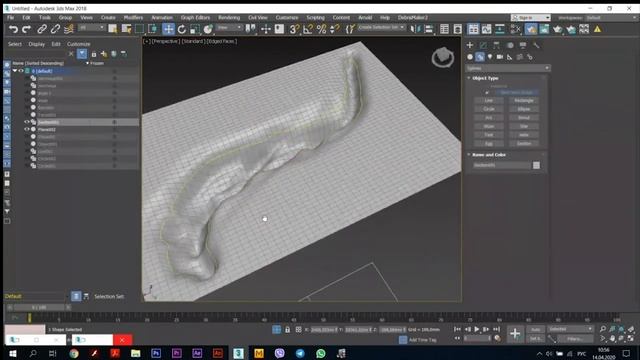Click the Key Filters button
The width and height of the screenshot is (640, 360).
tap(575, 339)
